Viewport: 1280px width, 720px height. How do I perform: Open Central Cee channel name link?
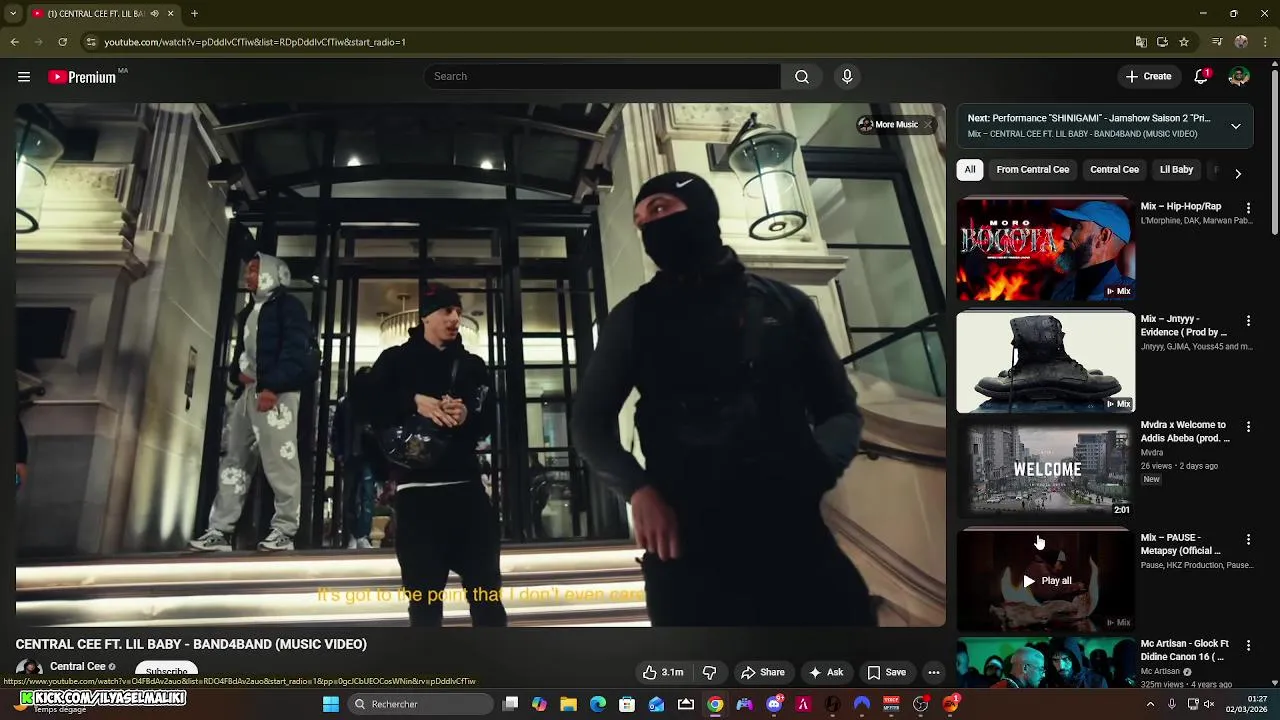[x=78, y=667]
